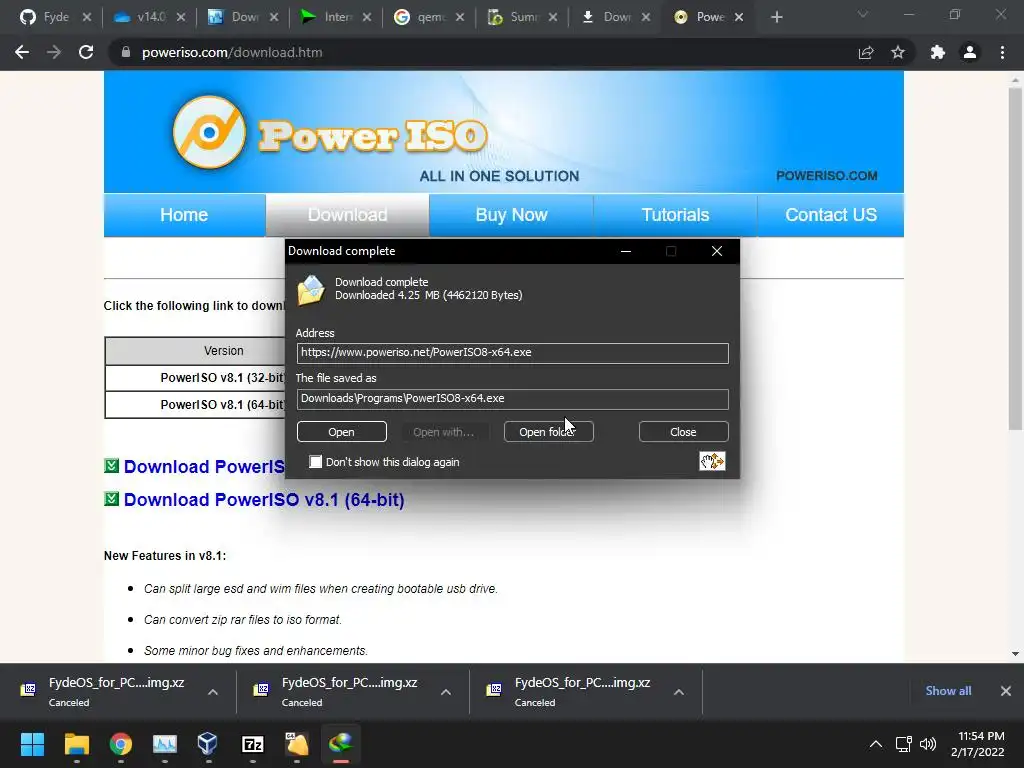Click the scrollbar down arrow
The width and height of the screenshot is (1024, 768).
coord(1015,654)
